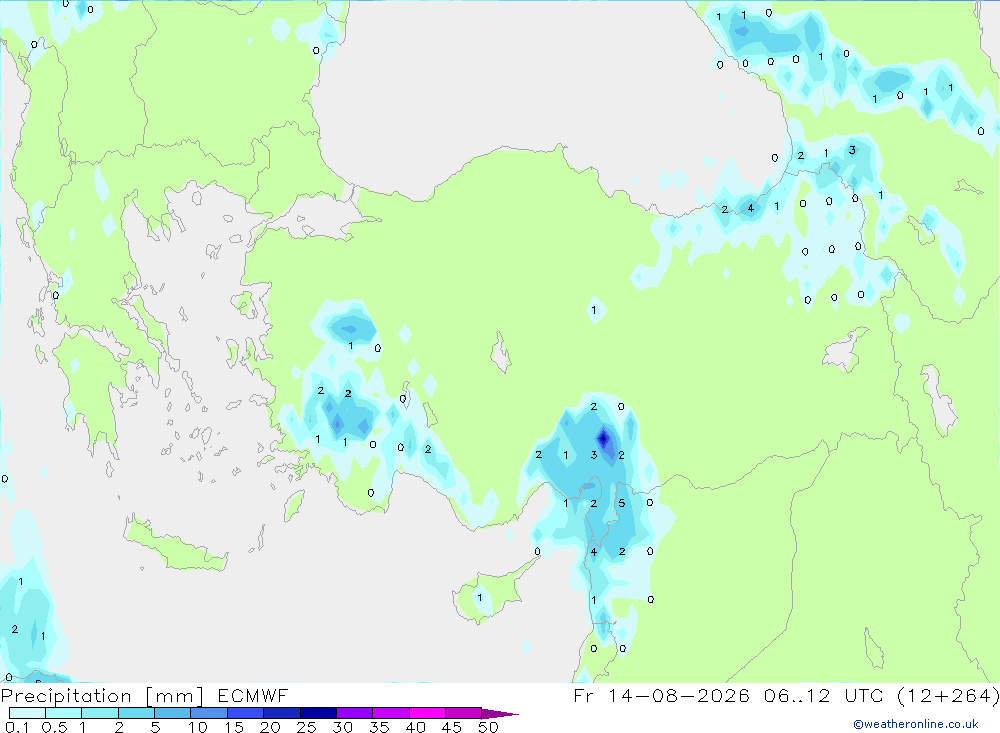The width and height of the screenshot is (1000, 733).
Task: Select the 2–5 mm legend color box
Action: coord(136,713)
